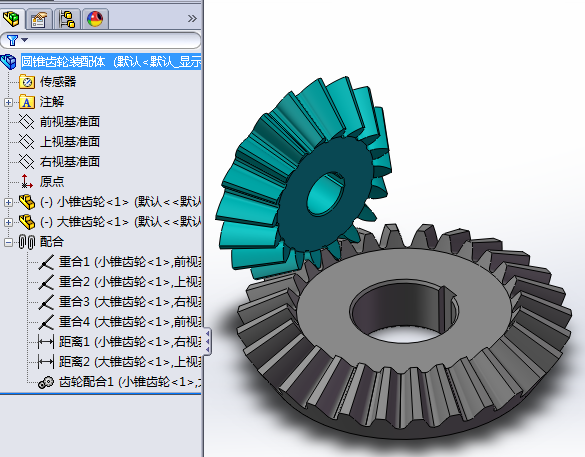Image resolution: width=585 pixels, height=457 pixels.
Task: Select the 距离1 distance mate
Action: [x=130, y=342]
